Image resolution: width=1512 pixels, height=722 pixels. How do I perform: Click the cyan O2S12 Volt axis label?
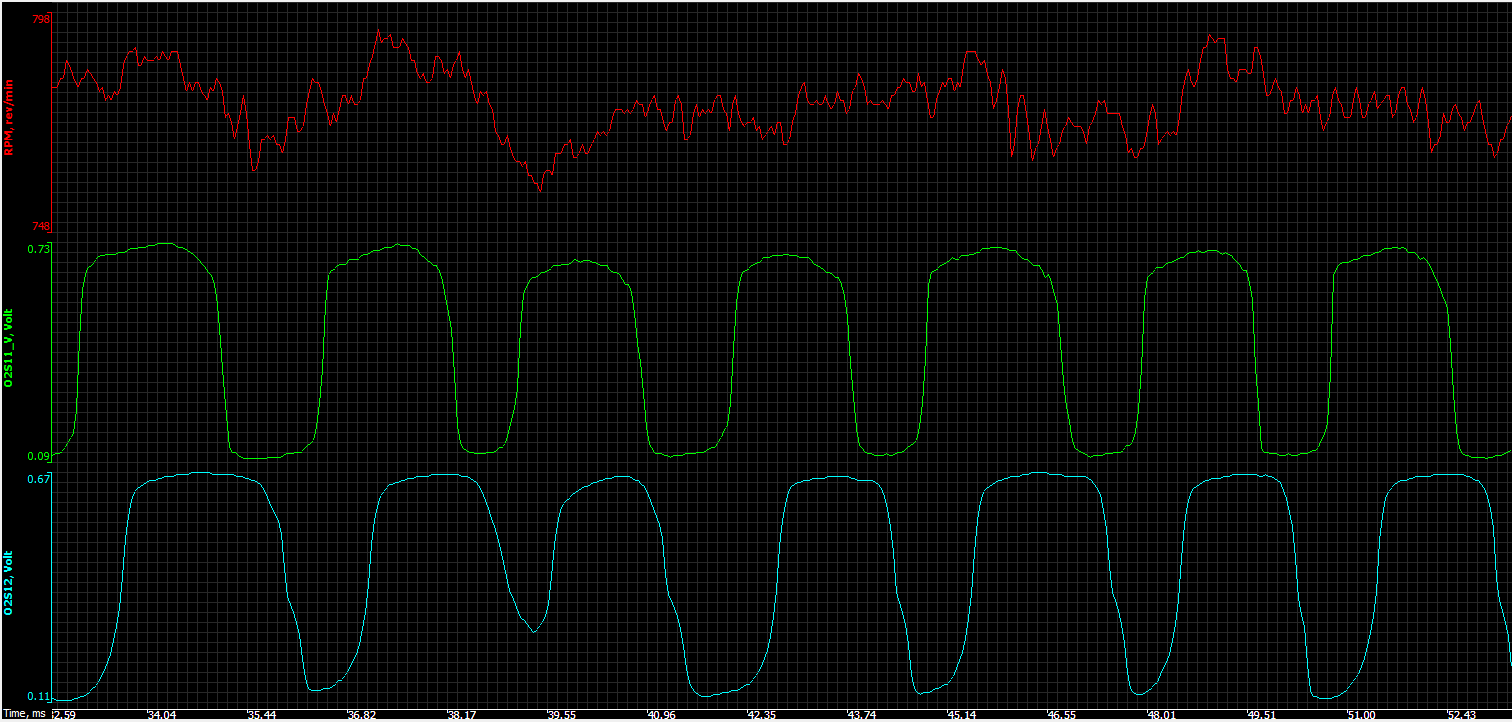[x=9, y=582]
